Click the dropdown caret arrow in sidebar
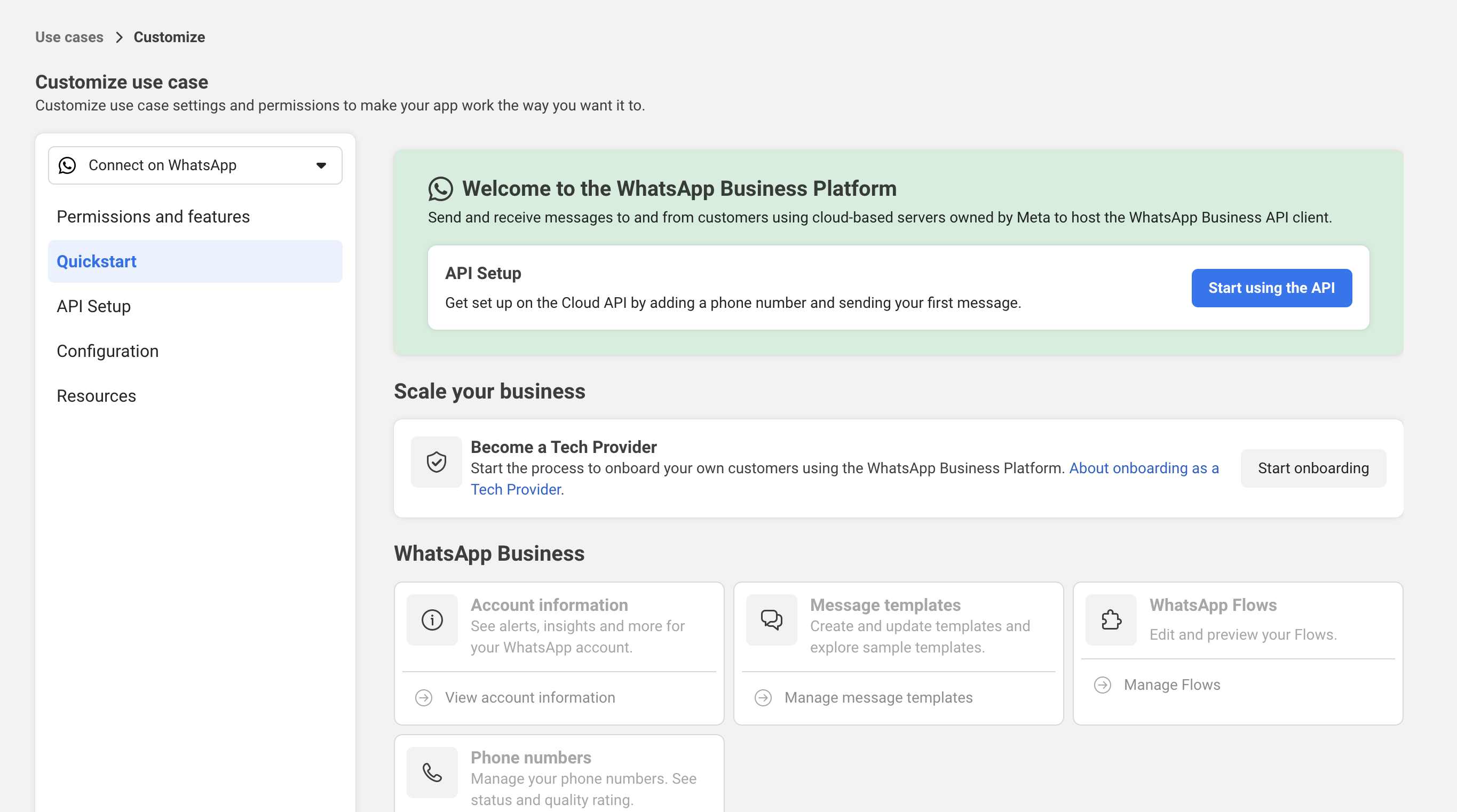 [x=321, y=166]
